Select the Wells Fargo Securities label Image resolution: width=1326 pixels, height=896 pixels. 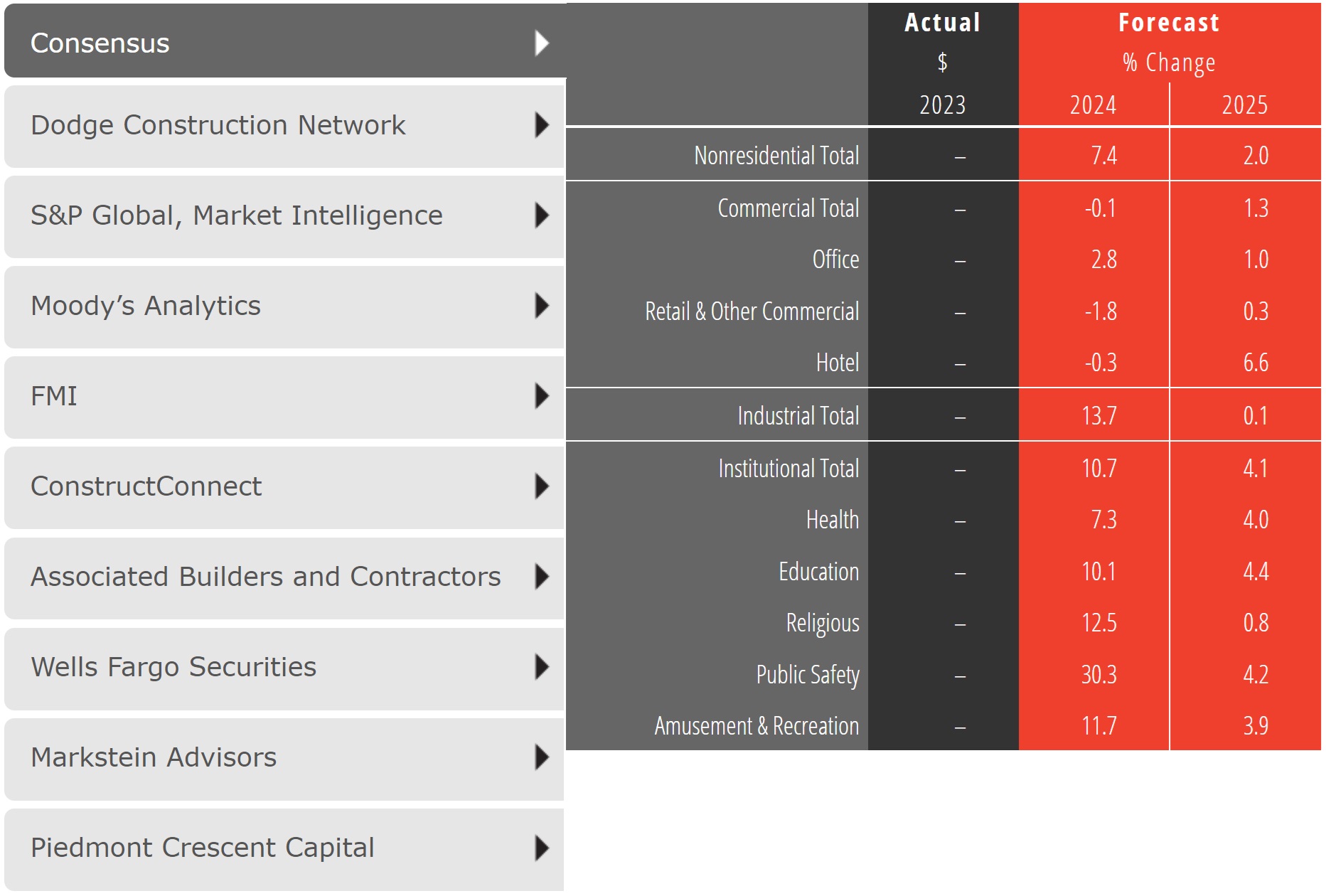173,667
